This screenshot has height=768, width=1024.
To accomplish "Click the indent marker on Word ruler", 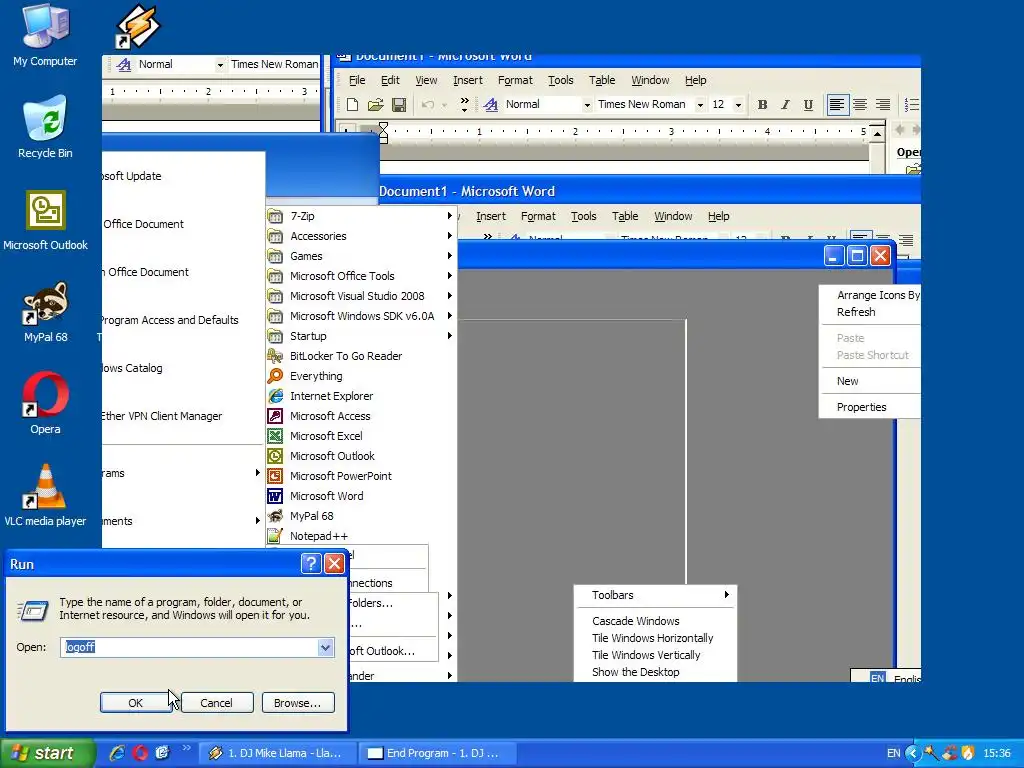I will pyautogui.click(x=383, y=133).
